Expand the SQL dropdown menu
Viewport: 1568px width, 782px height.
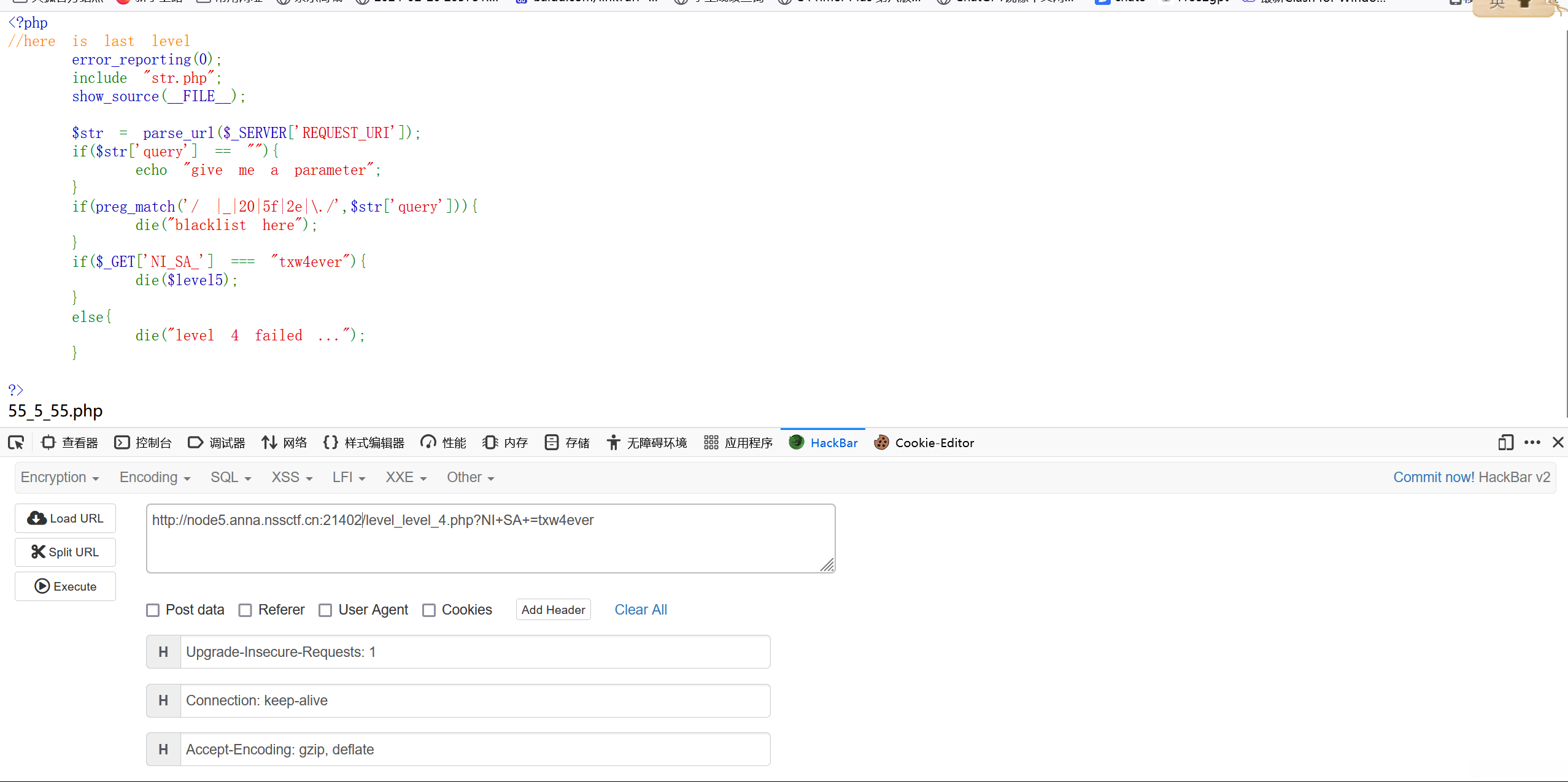tap(231, 477)
